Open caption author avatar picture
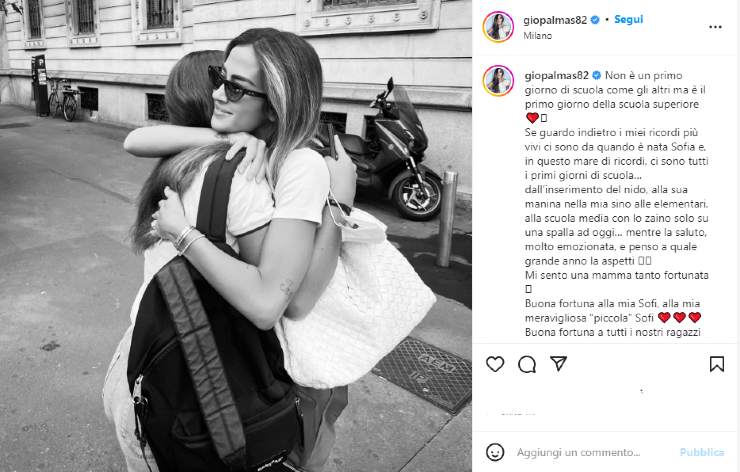The height and width of the screenshot is (472, 740). point(498,81)
